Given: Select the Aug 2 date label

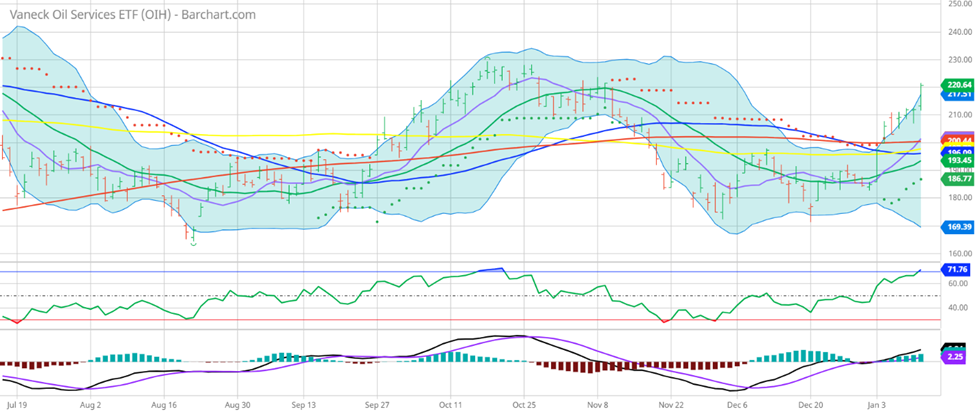Looking at the screenshot, I should [90, 404].
